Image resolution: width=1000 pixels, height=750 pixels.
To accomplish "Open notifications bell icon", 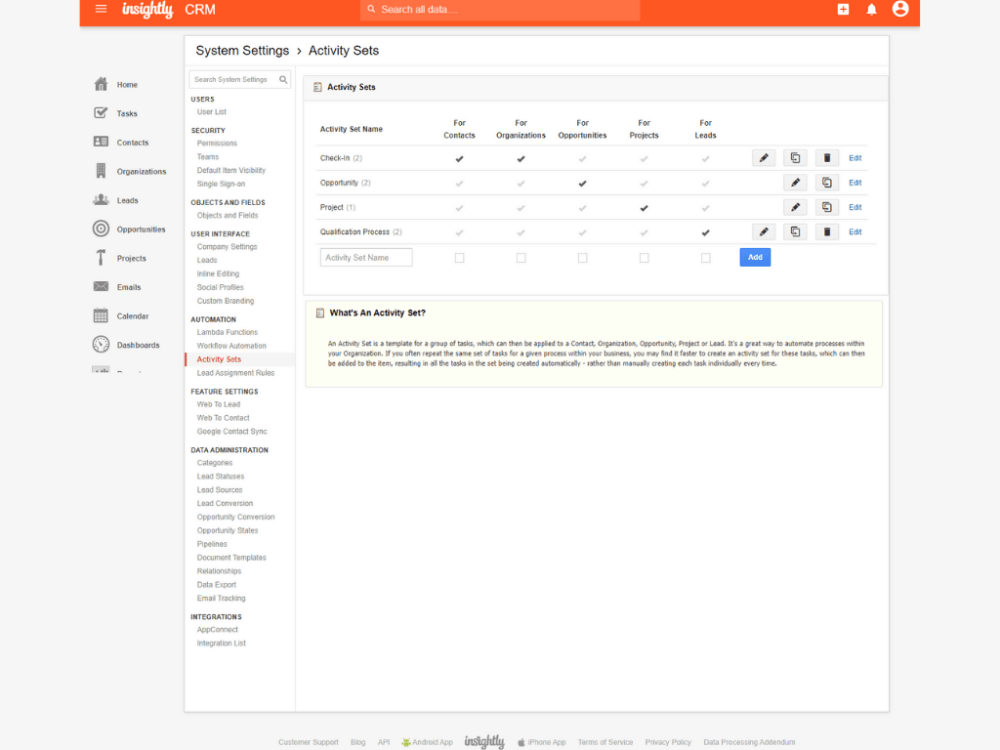I will 871,9.
